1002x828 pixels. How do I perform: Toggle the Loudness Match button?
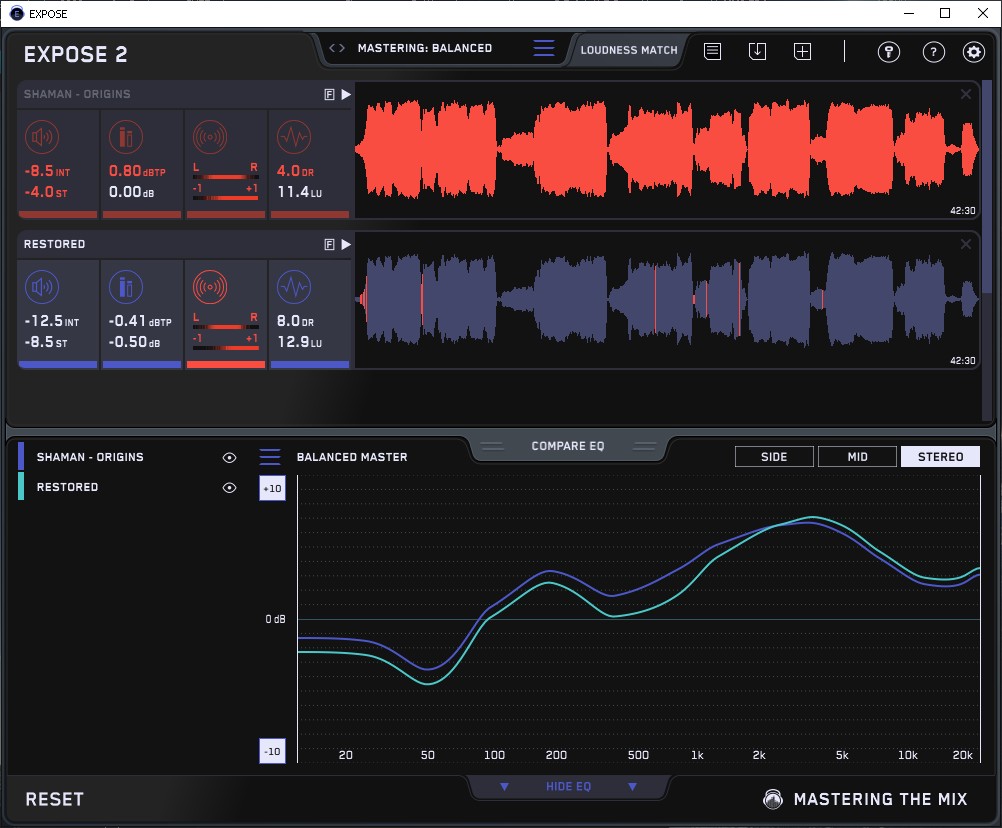coord(629,49)
